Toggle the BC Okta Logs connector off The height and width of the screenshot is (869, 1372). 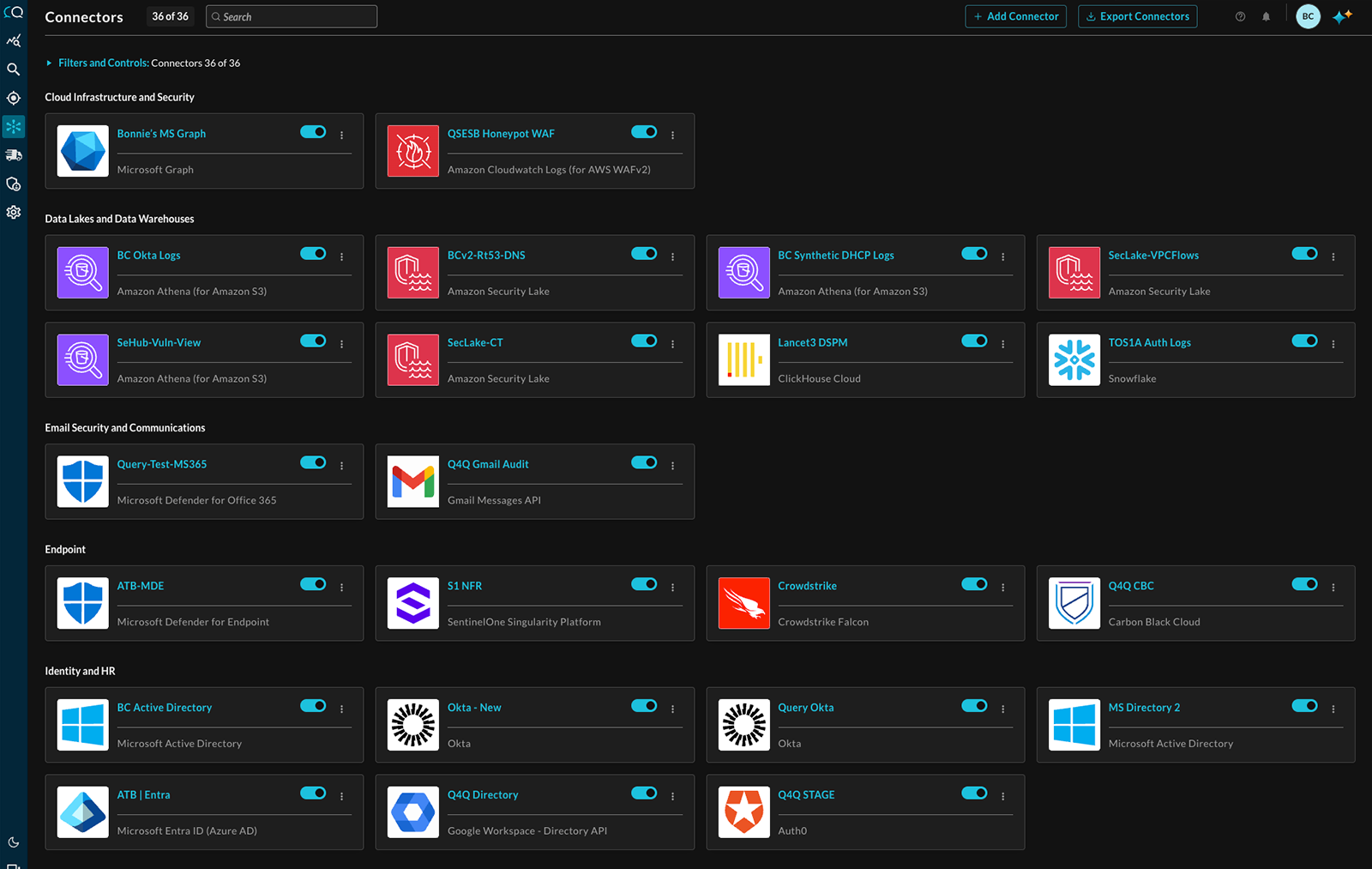click(x=313, y=254)
